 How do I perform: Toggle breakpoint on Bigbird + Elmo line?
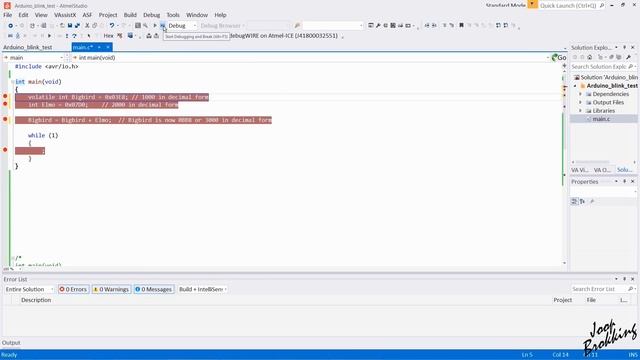(x=5, y=119)
